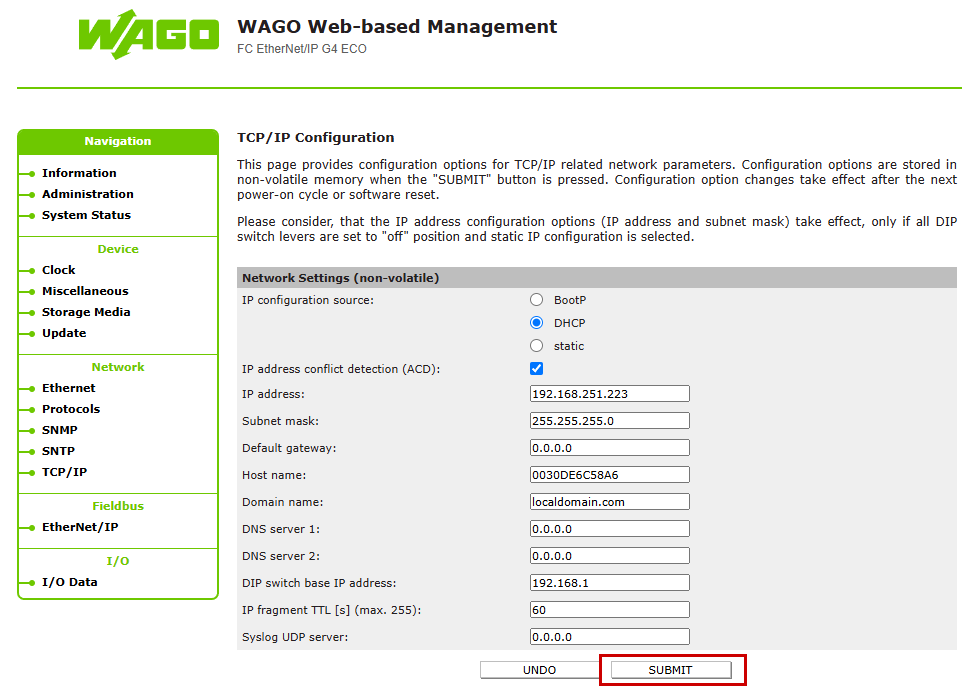
Task: Open System Status in navigation
Action: pos(86,215)
